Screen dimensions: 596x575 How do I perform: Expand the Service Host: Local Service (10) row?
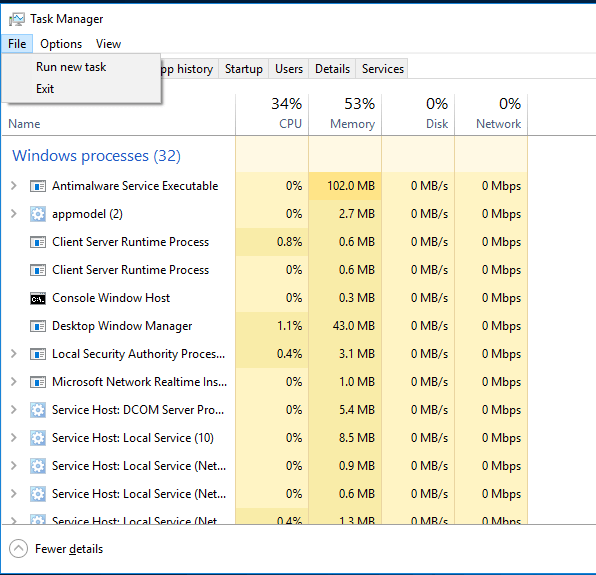pos(14,438)
